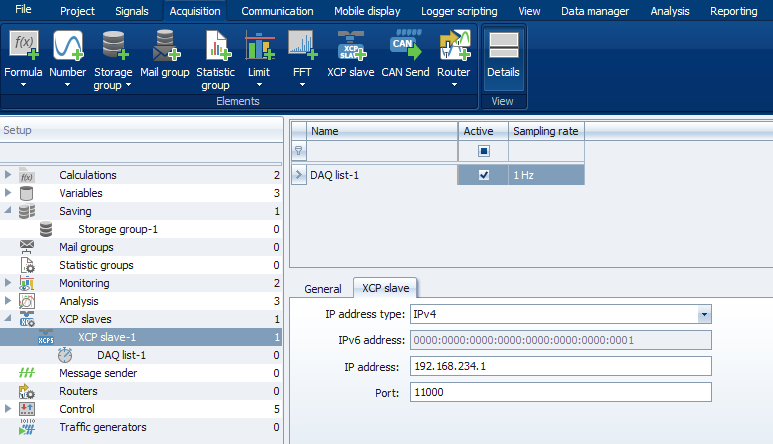Open the IP address type dropdown

[x=704, y=315]
